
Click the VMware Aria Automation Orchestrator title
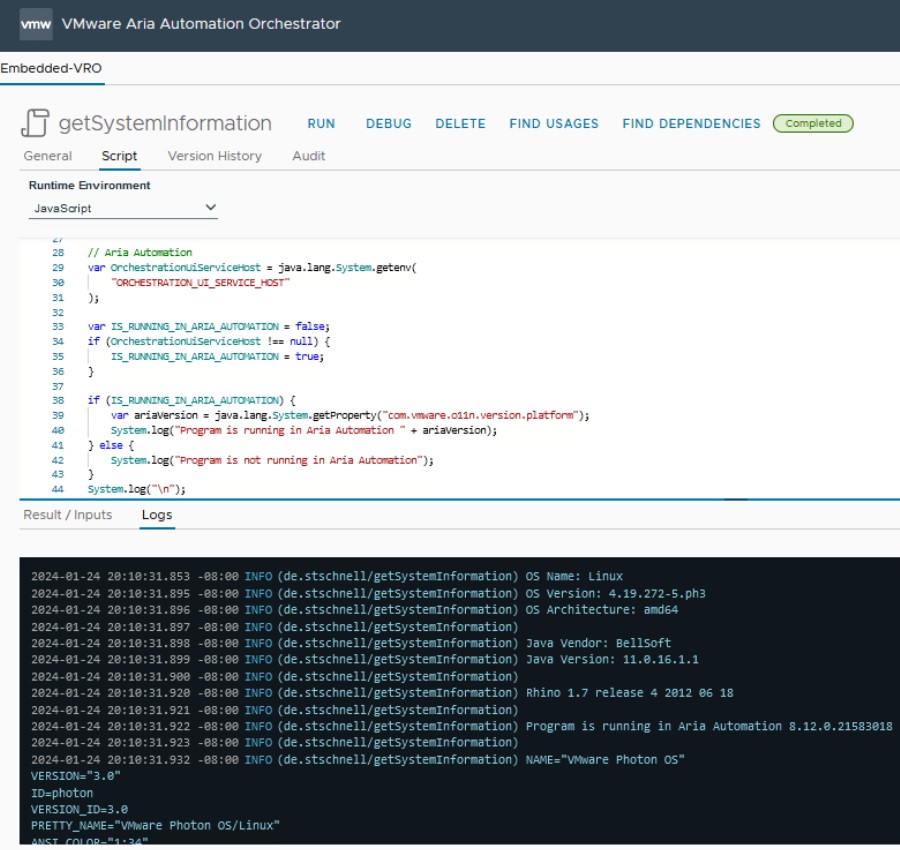pos(201,24)
